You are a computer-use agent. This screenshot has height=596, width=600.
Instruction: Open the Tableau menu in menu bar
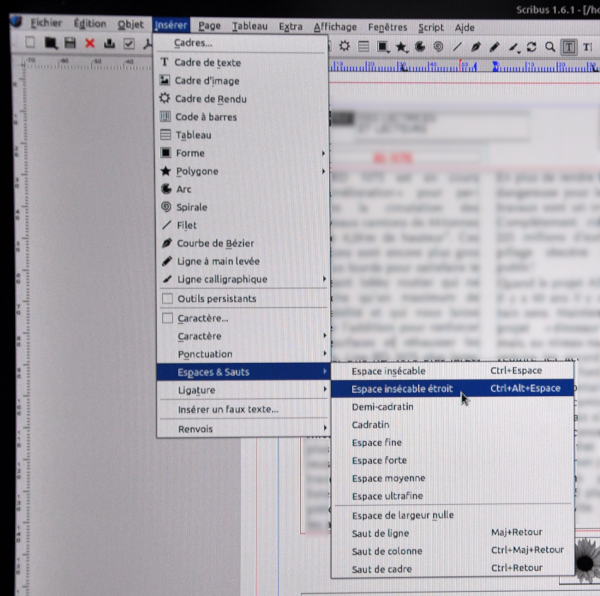point(250,25)
